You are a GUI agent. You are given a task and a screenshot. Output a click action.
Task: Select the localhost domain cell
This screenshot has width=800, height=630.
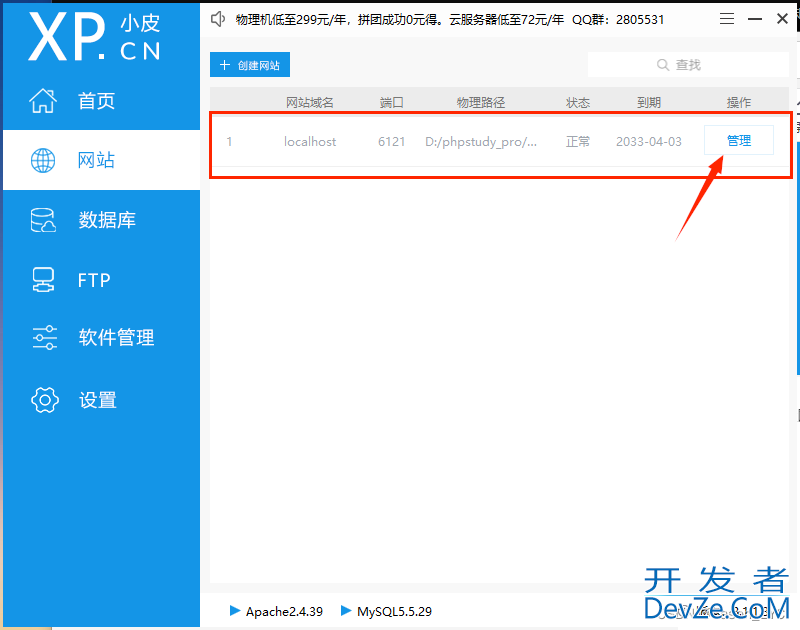(310, 141)
